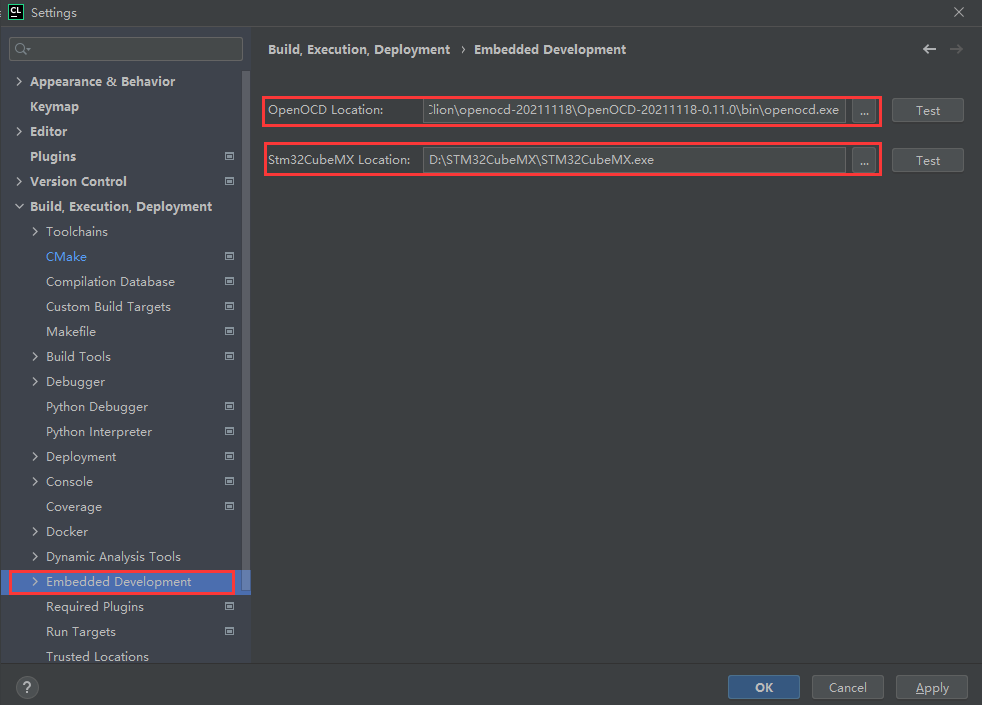
Task: Click the project-level icon beside Custom Build Targets
Action: coord(229,306)
